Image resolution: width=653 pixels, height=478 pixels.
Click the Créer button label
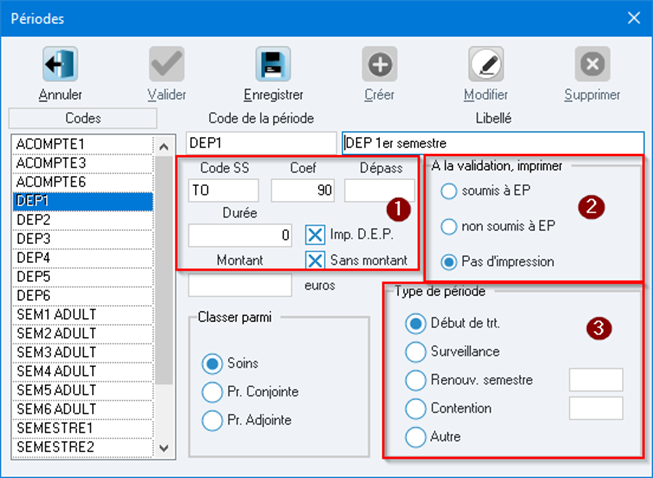379,95
